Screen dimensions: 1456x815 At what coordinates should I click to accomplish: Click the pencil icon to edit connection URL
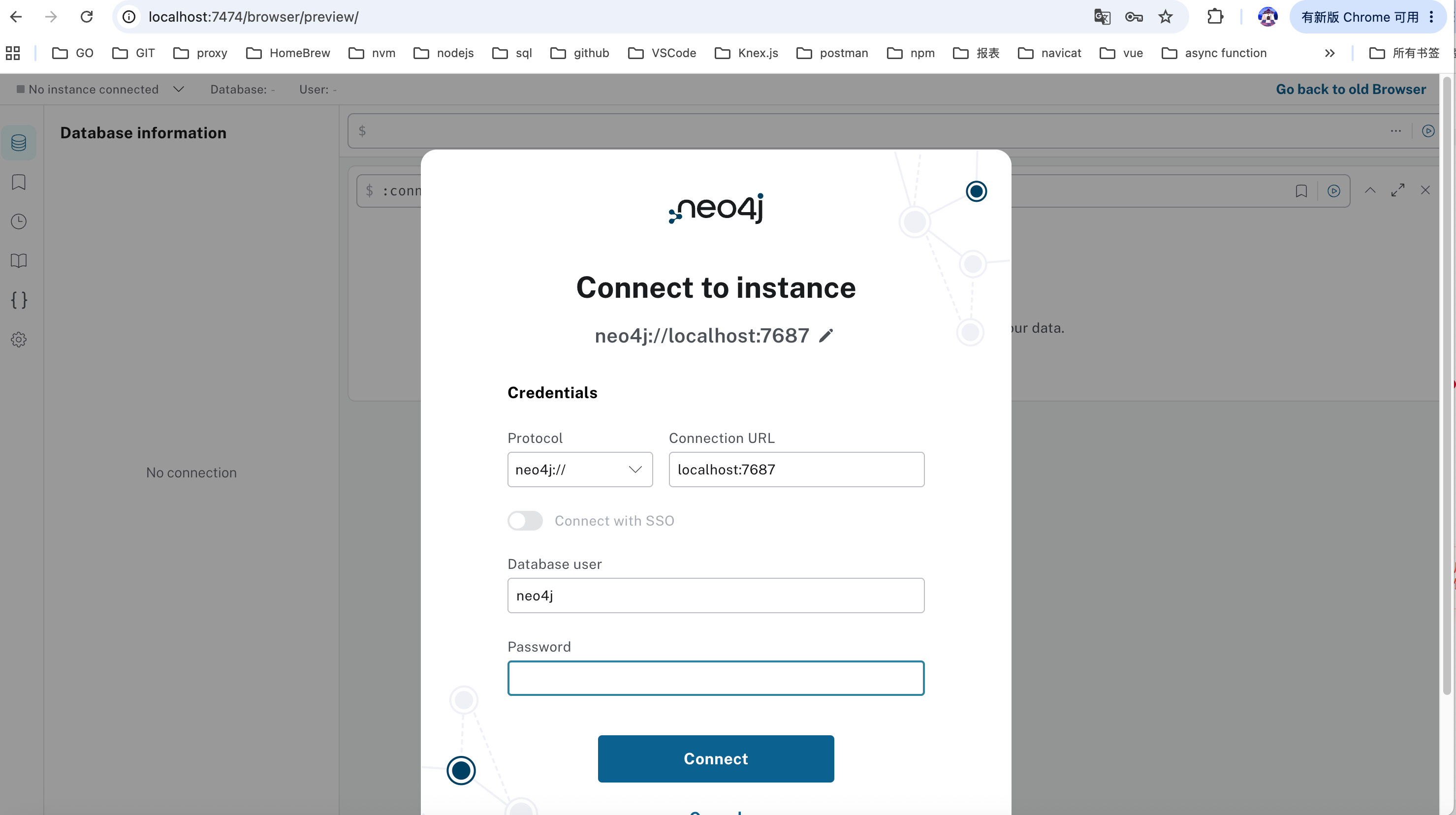point(826,336)
